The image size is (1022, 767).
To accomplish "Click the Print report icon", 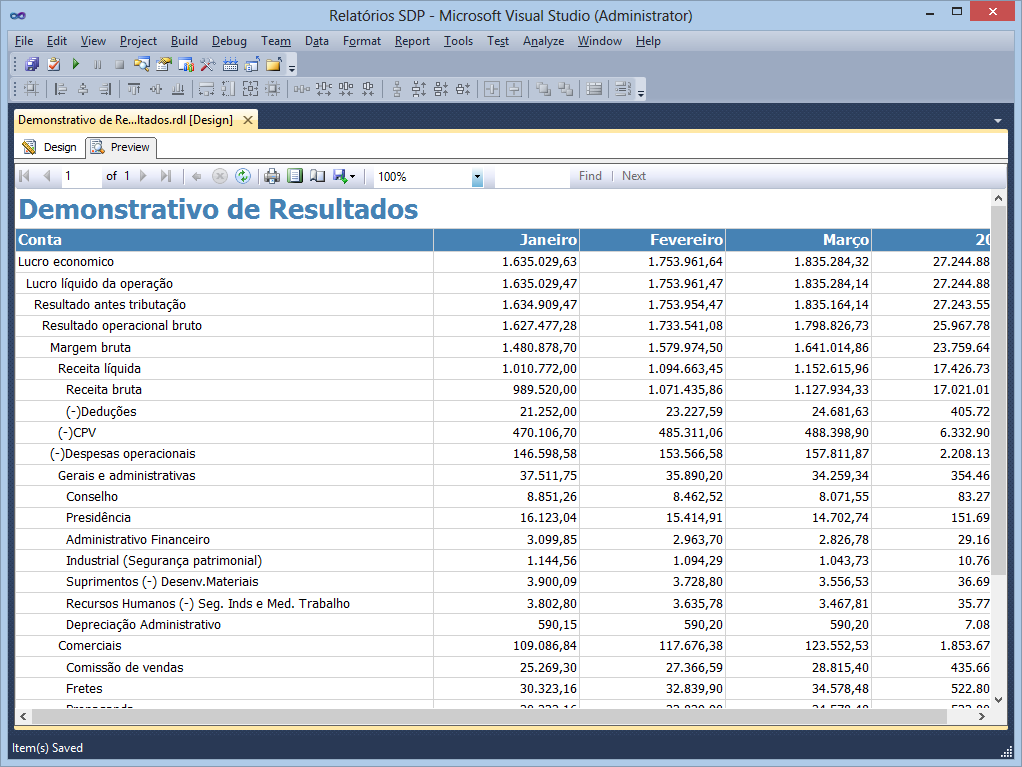I will [272, 176].
